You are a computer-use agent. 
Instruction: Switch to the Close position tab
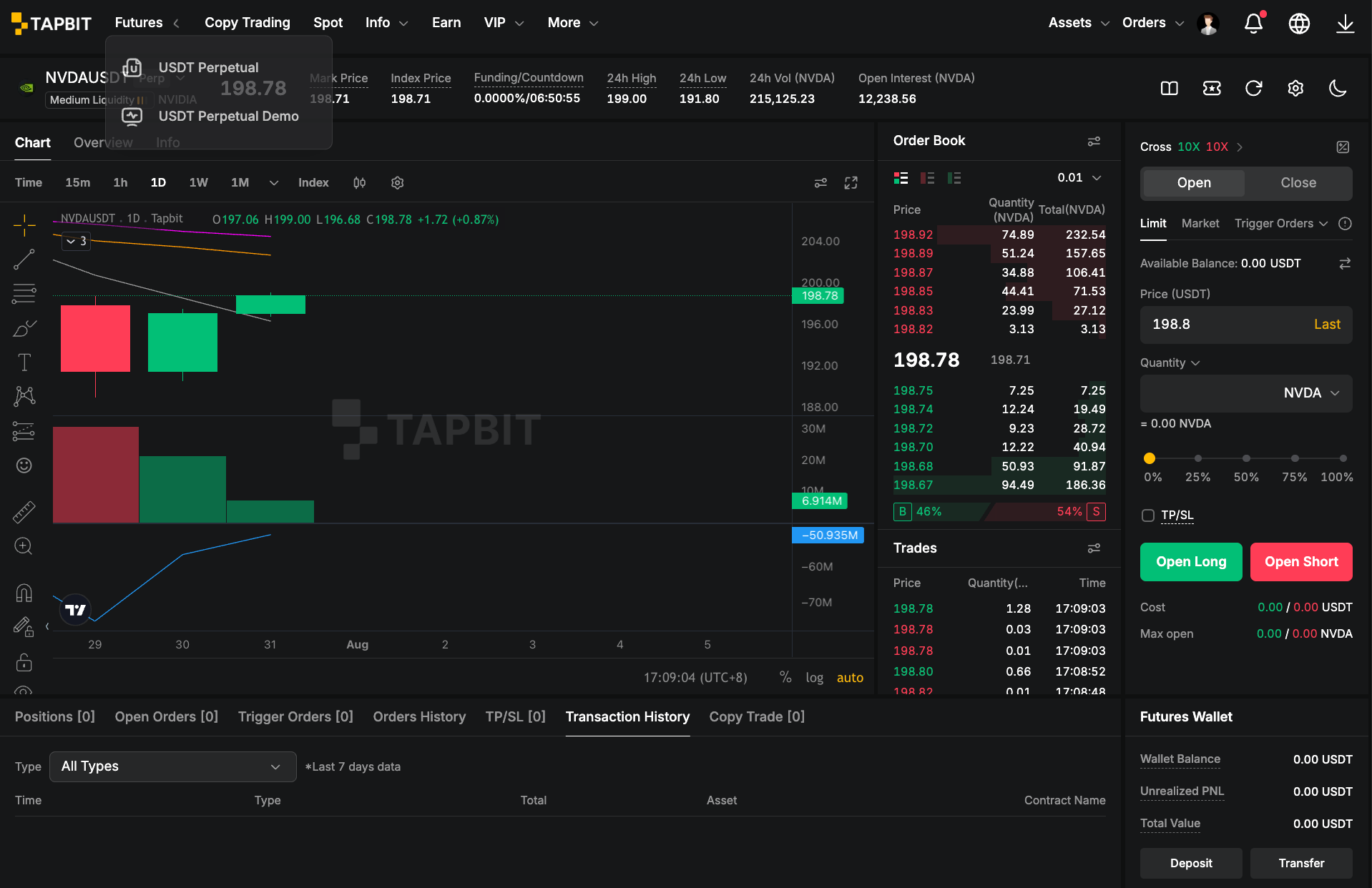click(1298, 183)
